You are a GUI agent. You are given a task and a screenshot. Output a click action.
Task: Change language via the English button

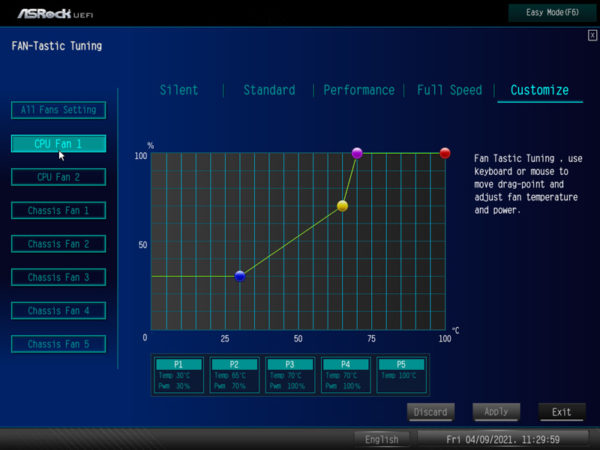382,439
